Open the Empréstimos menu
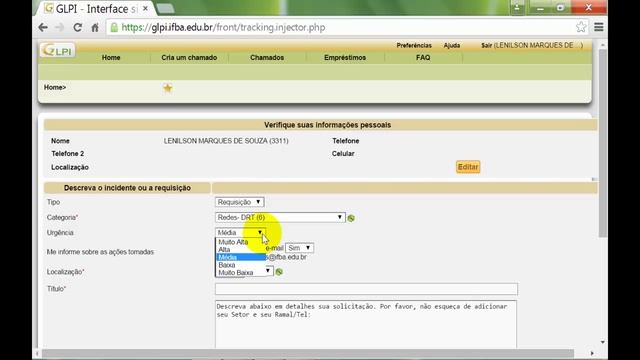Screen dimensions: 640x360 point(345,58)
